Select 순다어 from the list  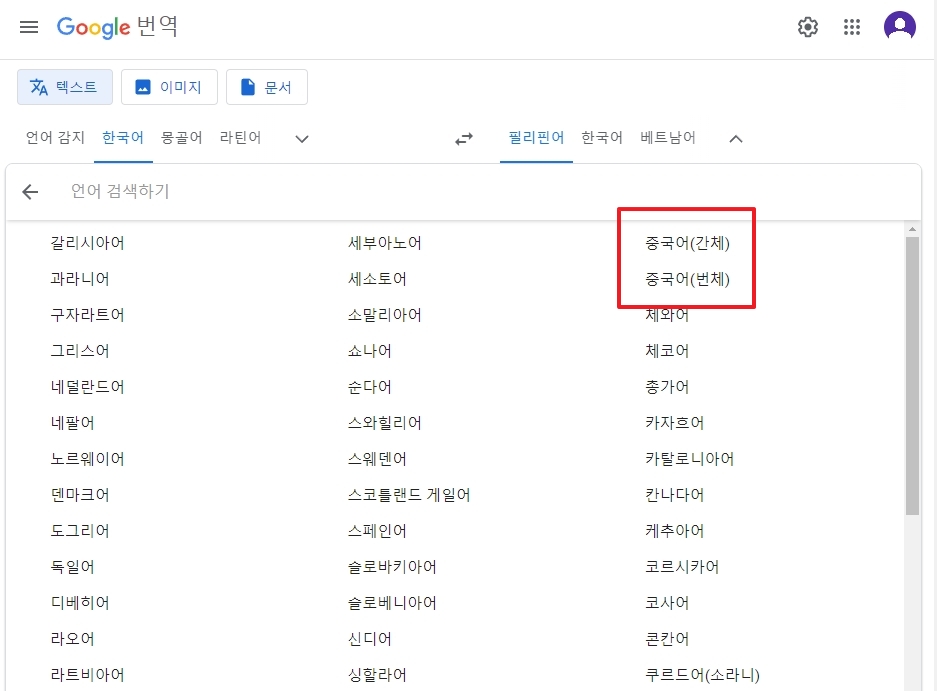pyautogui.click(x=370, y=387)
